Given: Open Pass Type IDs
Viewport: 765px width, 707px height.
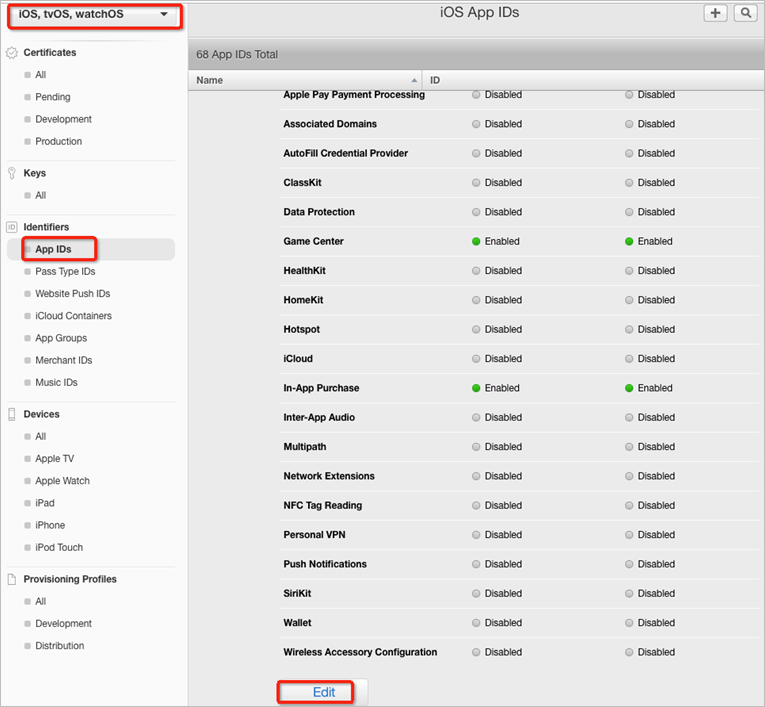Looking at the screenshot, I should 65,271.
